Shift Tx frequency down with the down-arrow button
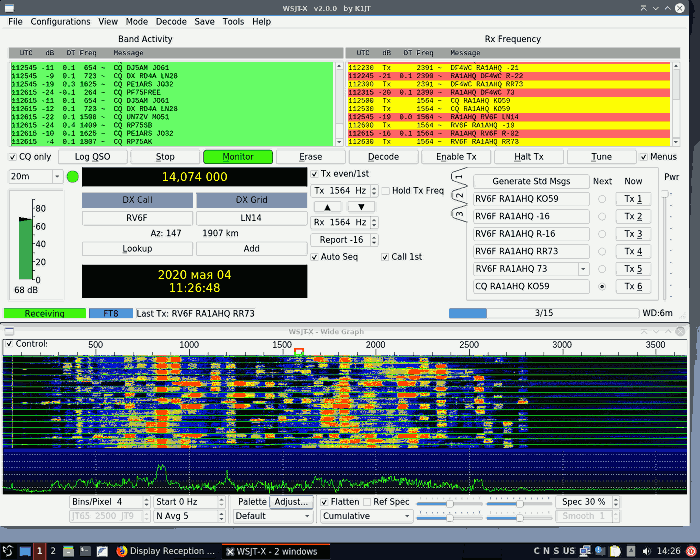The image size is (700, 560). pyautogui.click(x=361, y=207)
